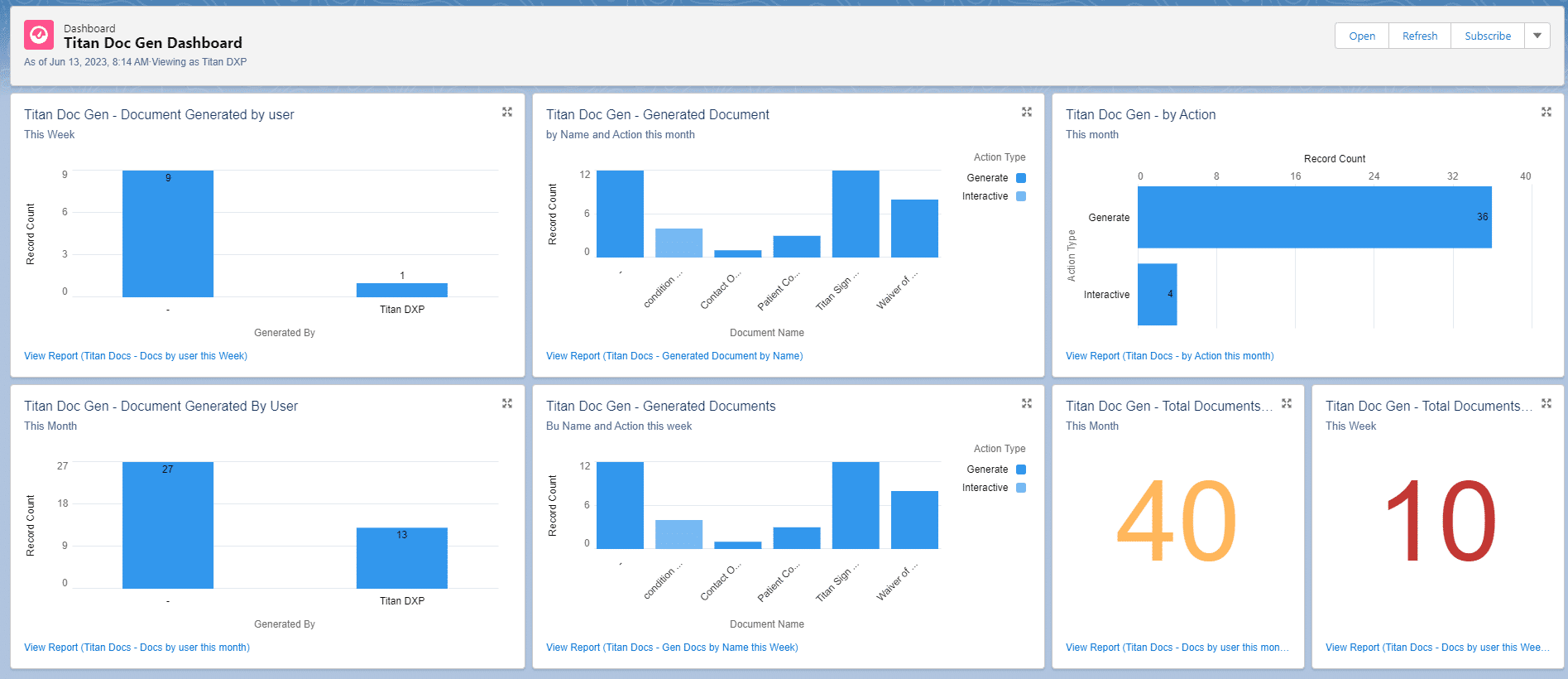Expand the Document Generated By User This Month widget
The height and width of the screenshot is (679, 1568).
[507, 403]
